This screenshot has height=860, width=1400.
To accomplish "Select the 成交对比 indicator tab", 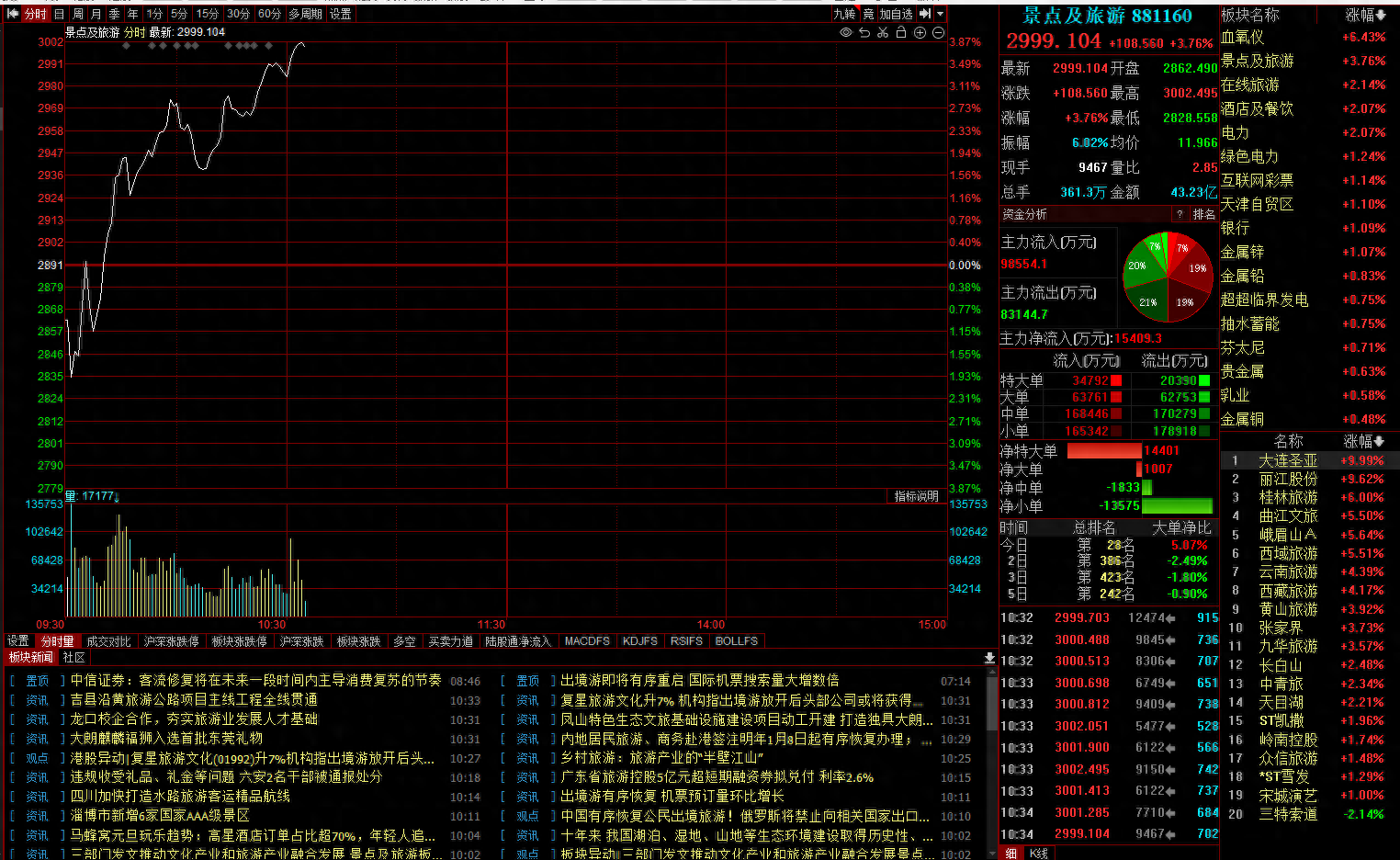I will (x=109, y=641).
